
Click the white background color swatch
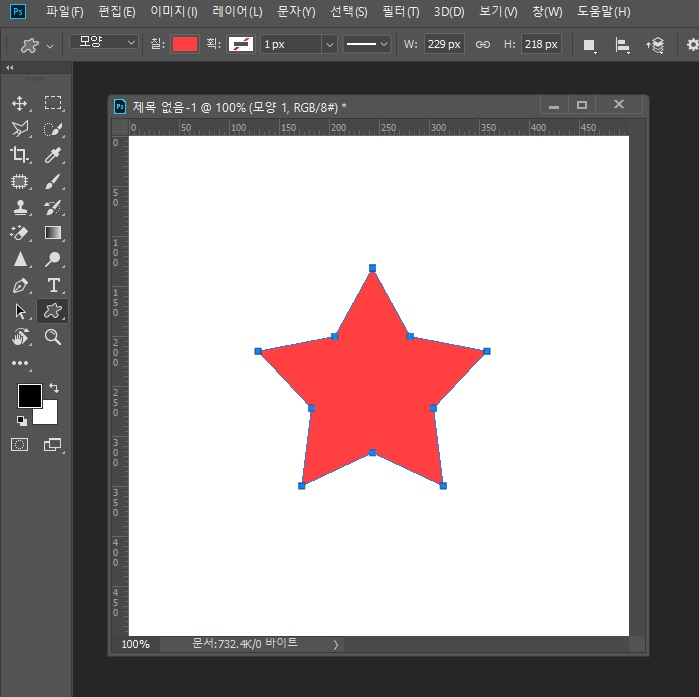pyautogui.click(x=50, y=416)
